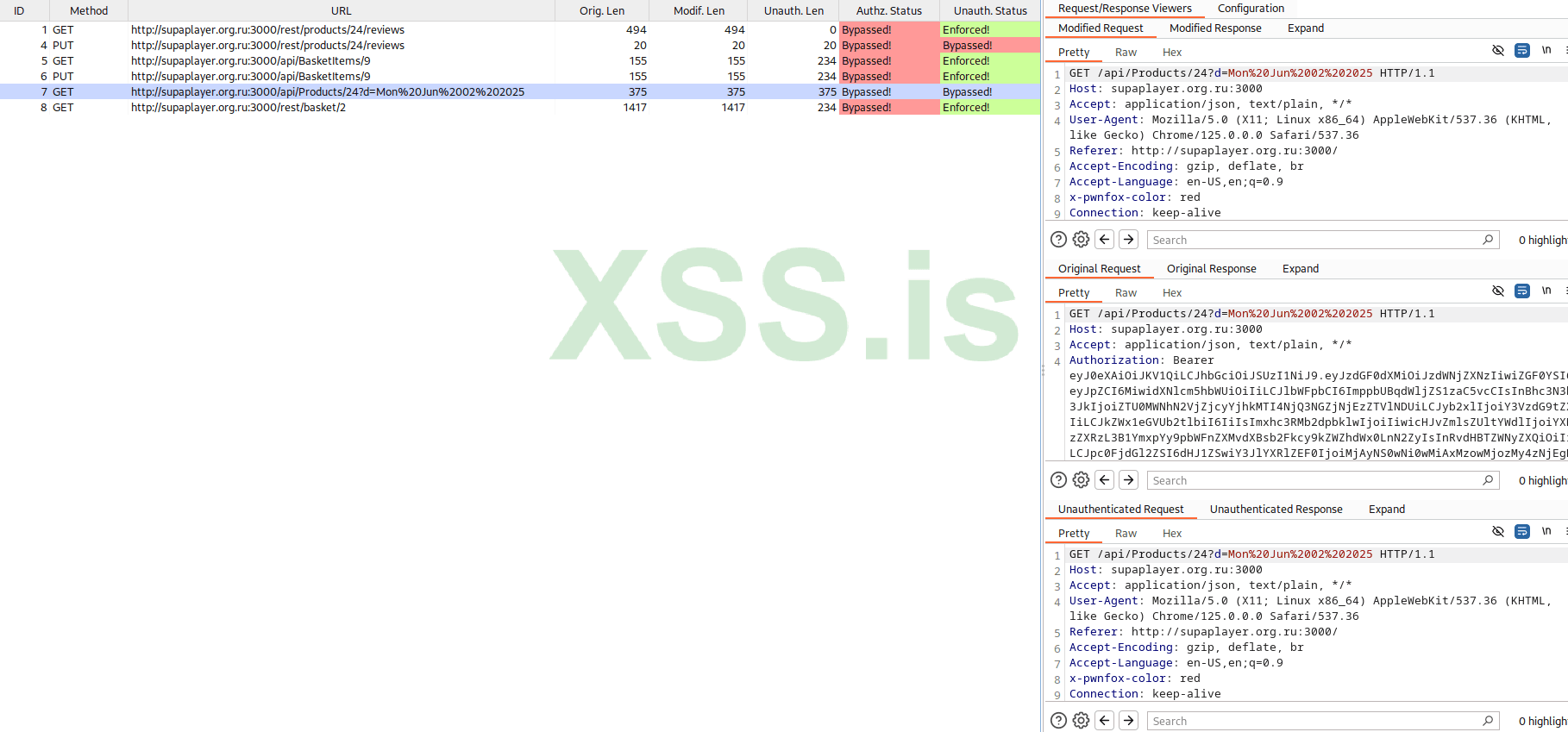The height and width of the screenshot is (732, 1568).
Task: Sort table by the Method column header
Action: pos(89,10)
